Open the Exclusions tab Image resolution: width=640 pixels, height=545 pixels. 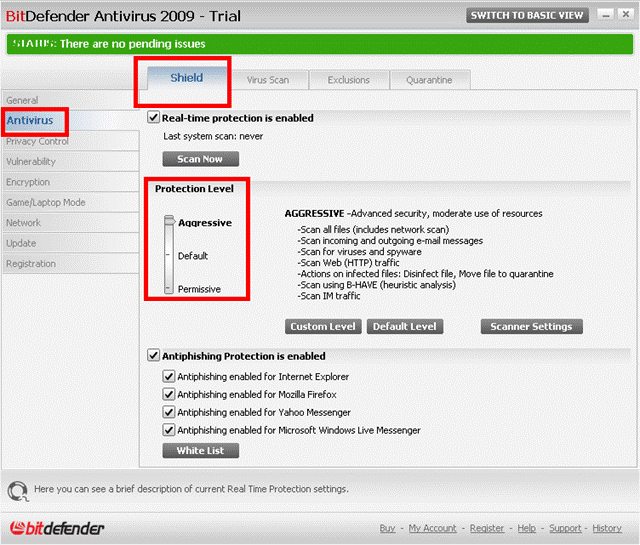pos(348,80)
